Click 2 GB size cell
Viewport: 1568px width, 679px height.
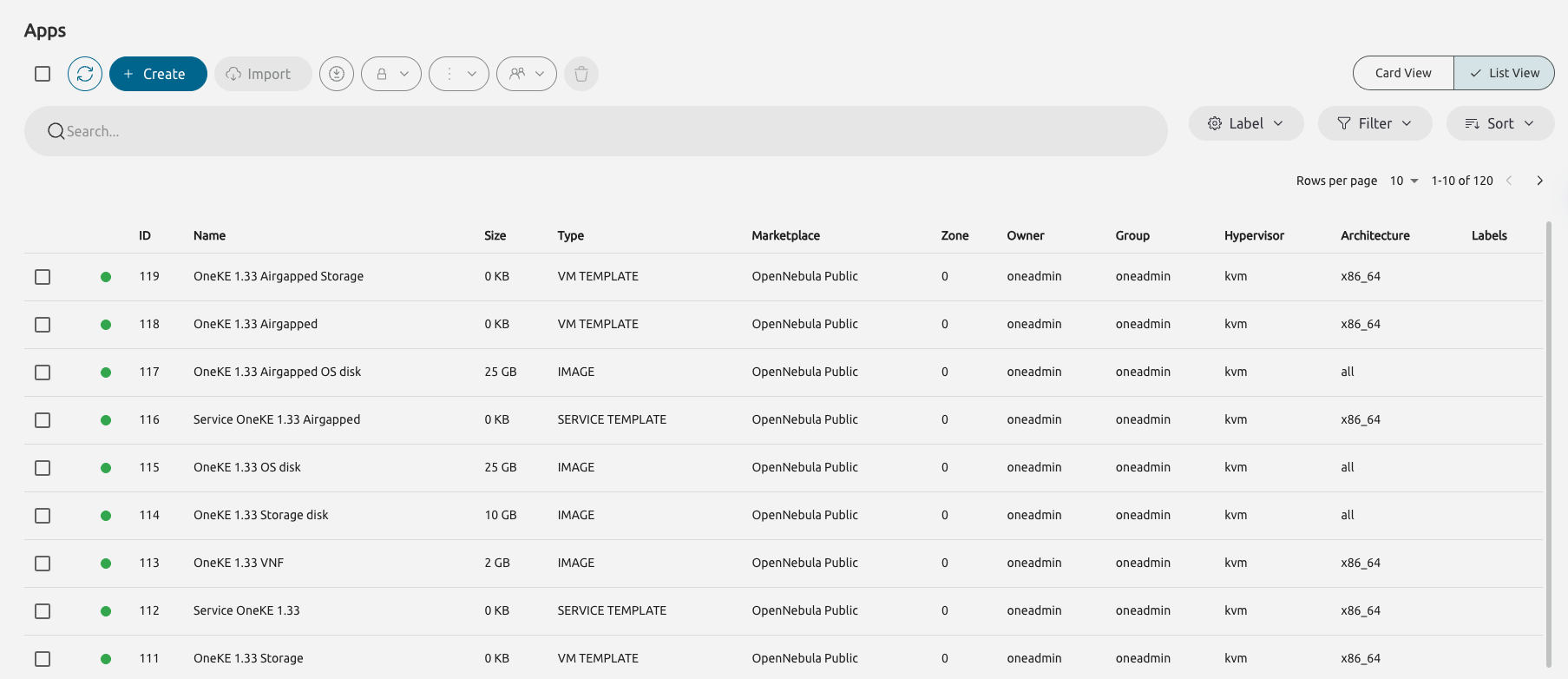tap(497, 563)
